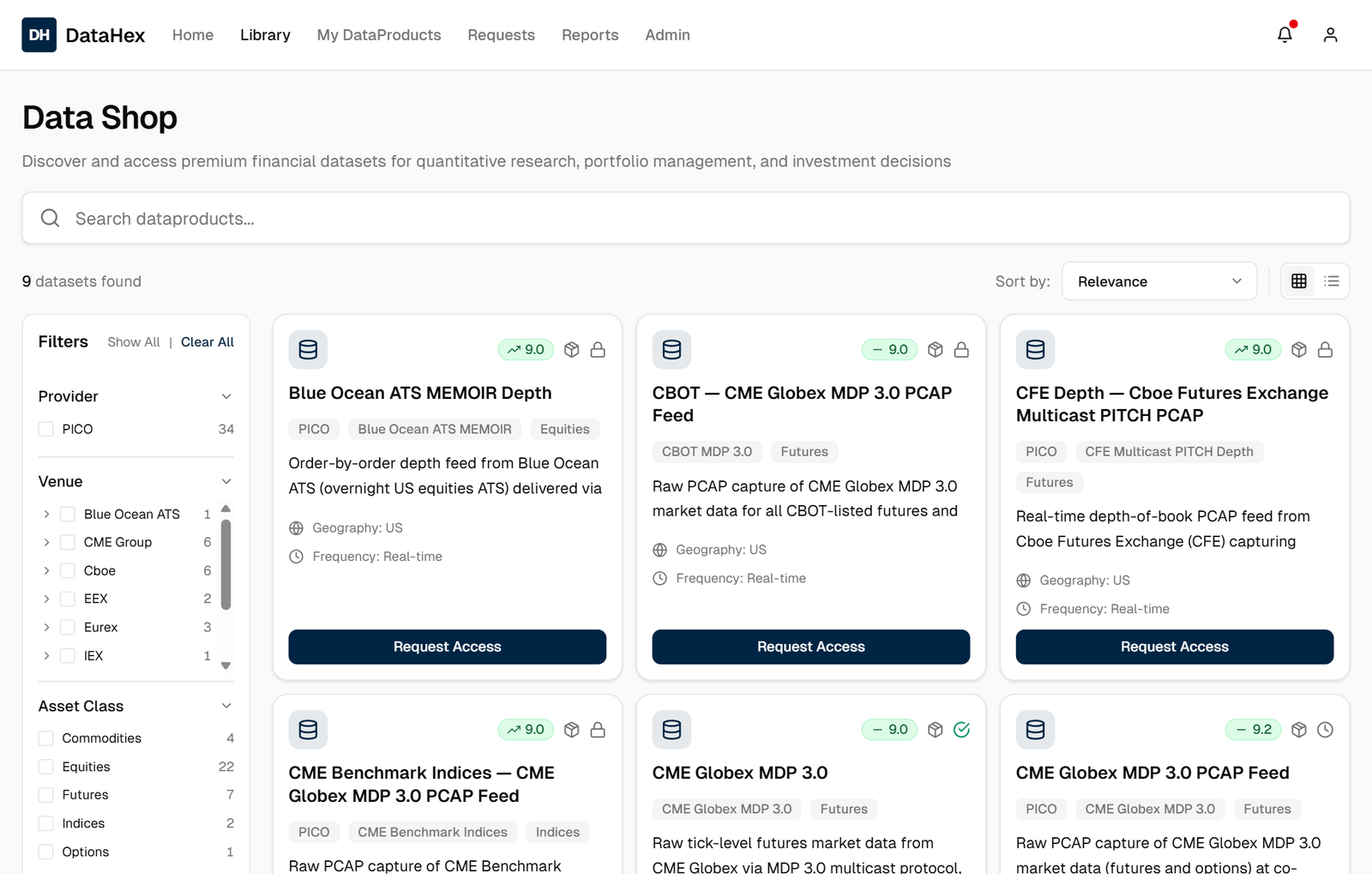Screen dimensions: 1372x874
Task: Go to the Home nav item
Action: pos(193,35)
